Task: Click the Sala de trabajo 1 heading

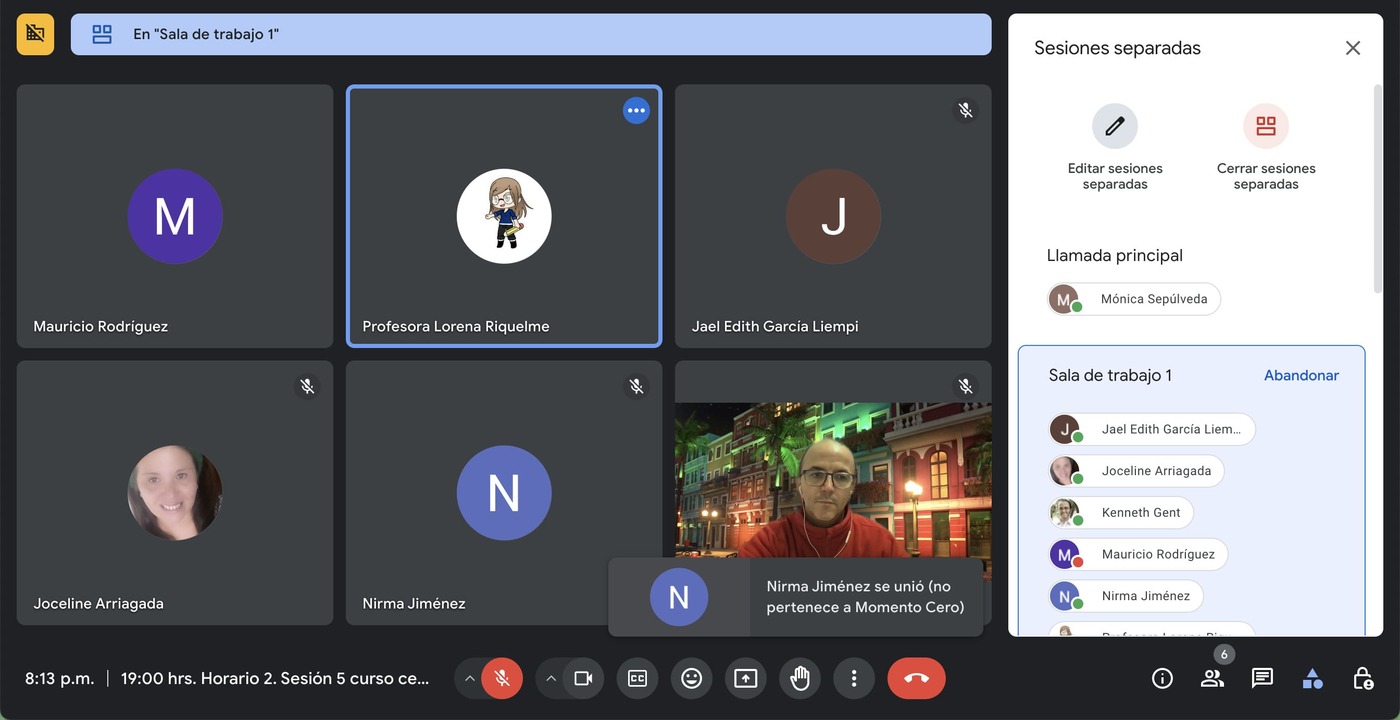Action: pyautogui.click(x=1110, y=376)
